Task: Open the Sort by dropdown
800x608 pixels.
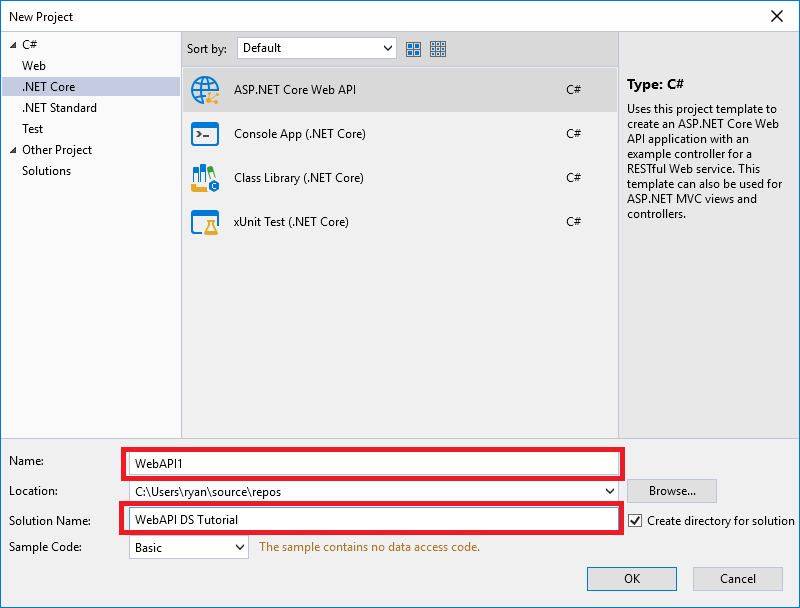Action: (x=318, y=48)
